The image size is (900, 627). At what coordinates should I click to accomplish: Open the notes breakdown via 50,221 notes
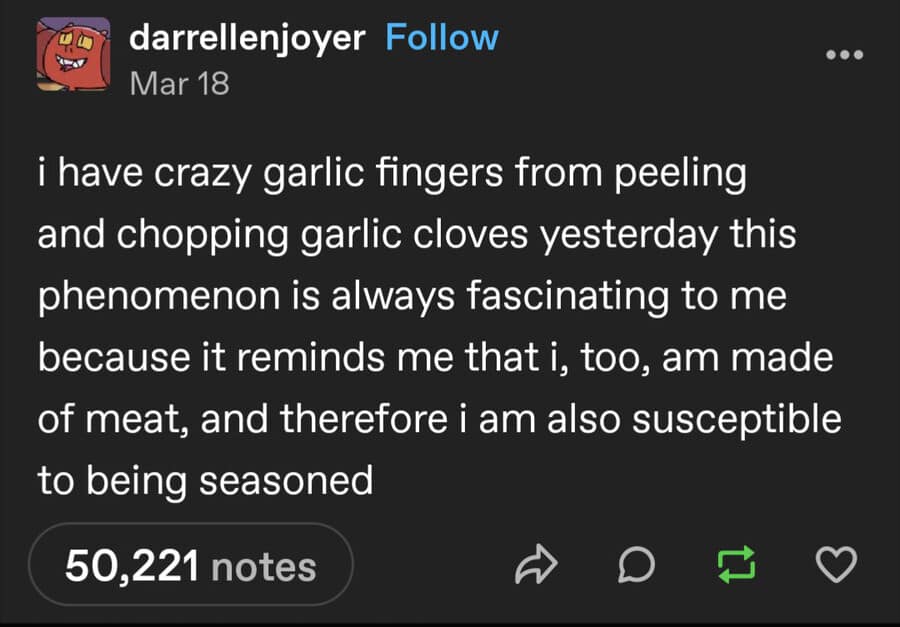(190, 565)
